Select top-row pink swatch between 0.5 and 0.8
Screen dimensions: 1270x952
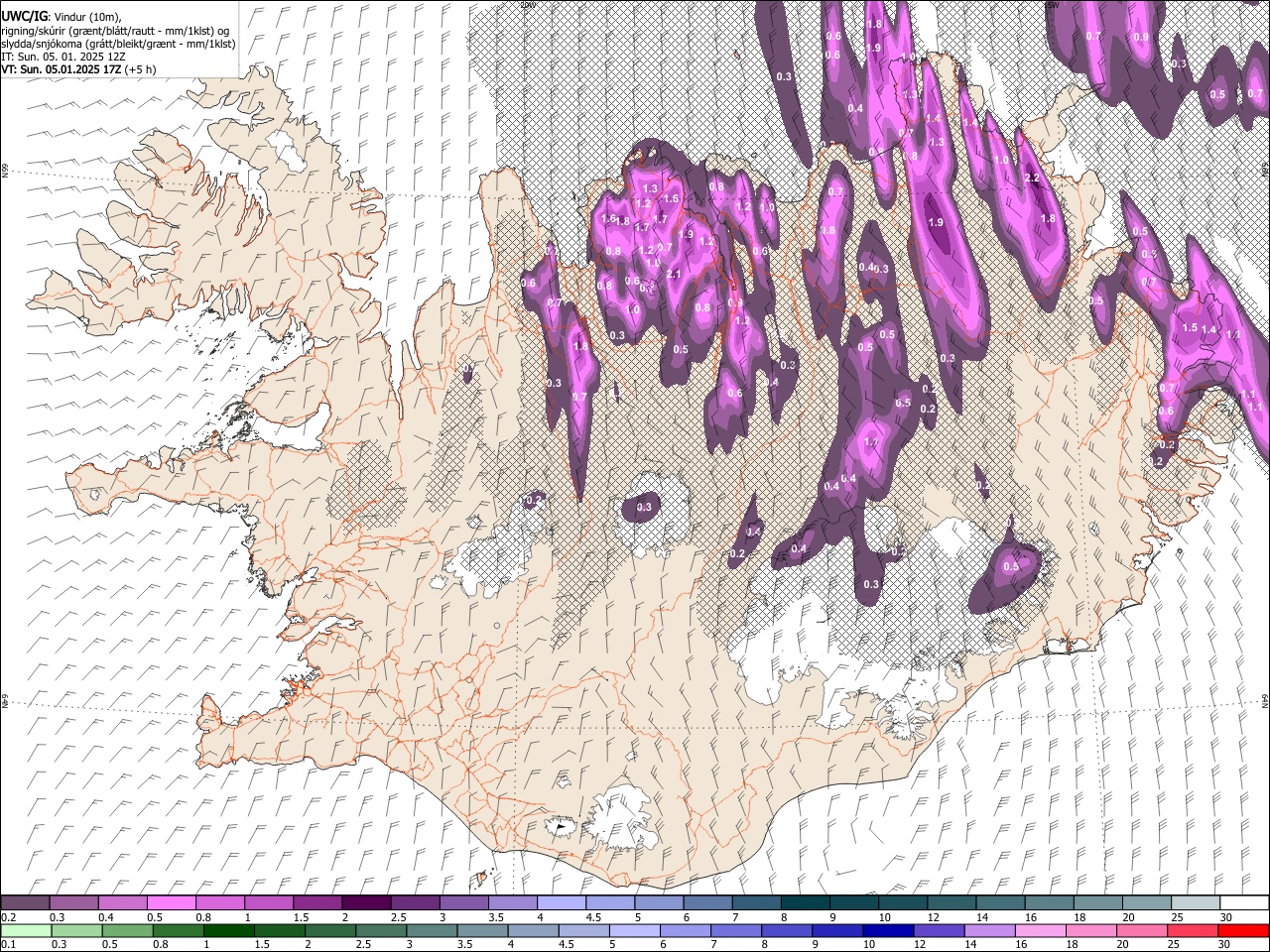click(171, 902)
